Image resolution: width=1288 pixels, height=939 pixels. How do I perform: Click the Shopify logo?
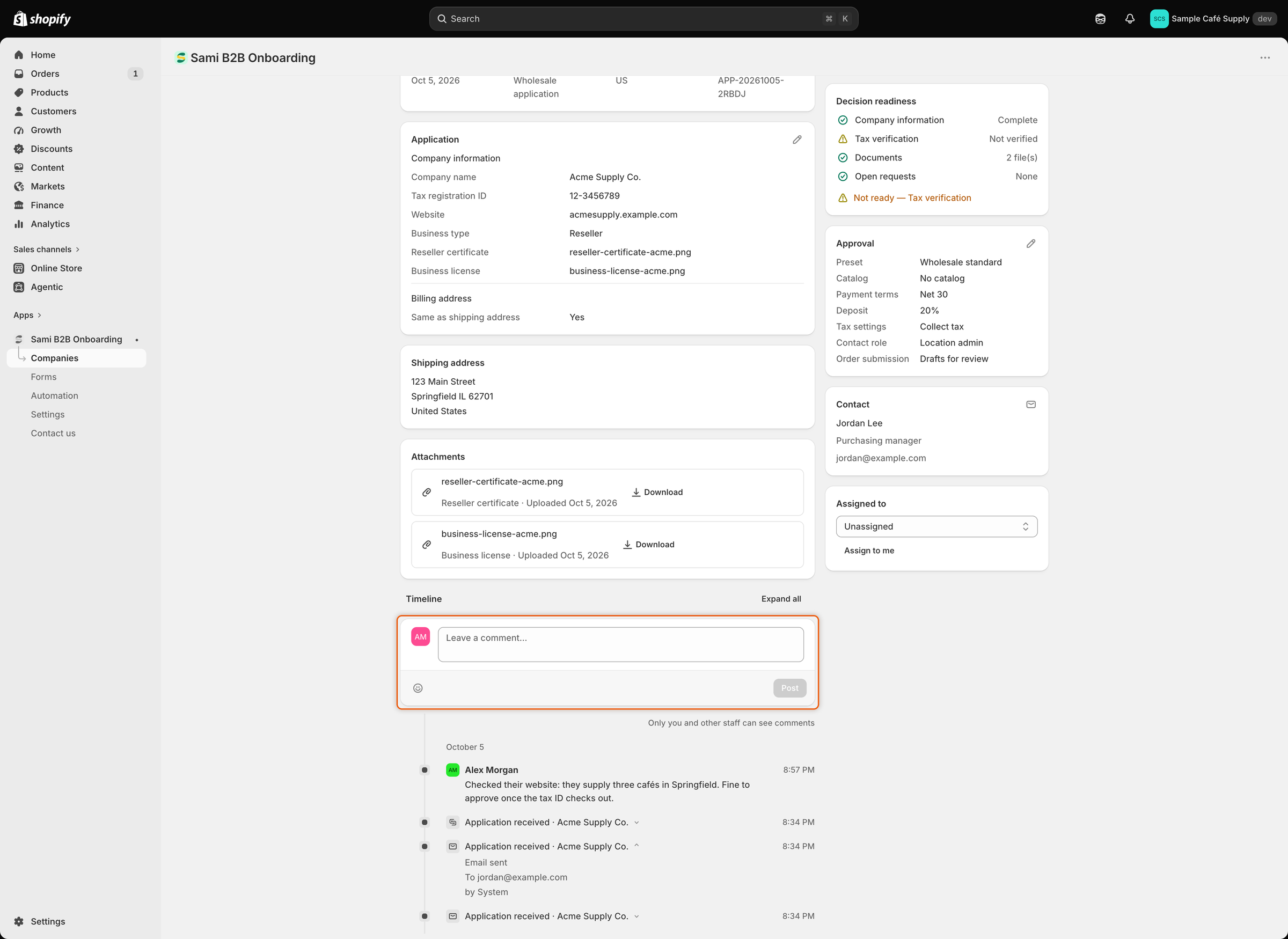coord(42,19)
